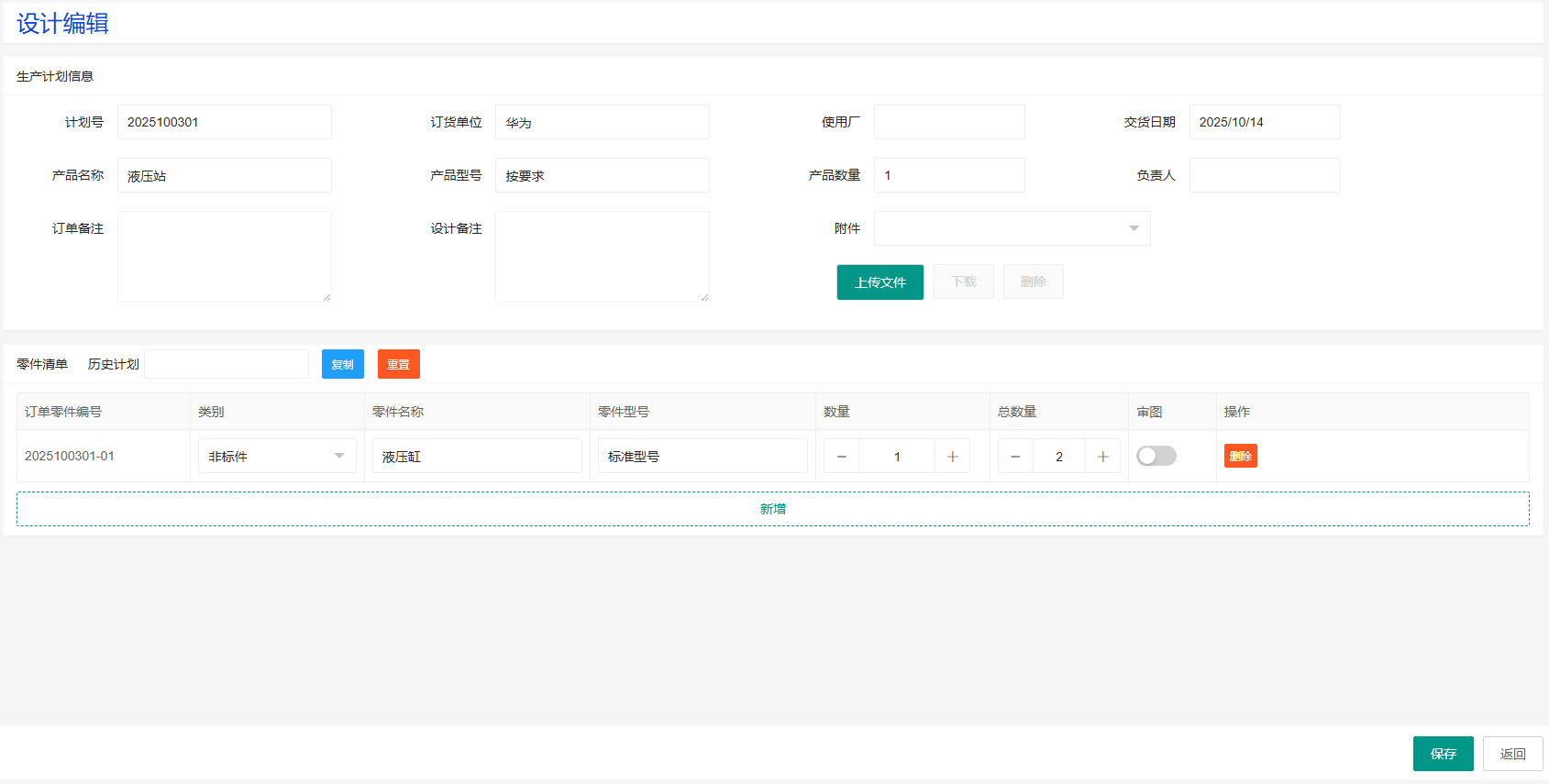1549x784 pixels.
Task: Delete the 液压缸 part row
Action: [1241, 456]
